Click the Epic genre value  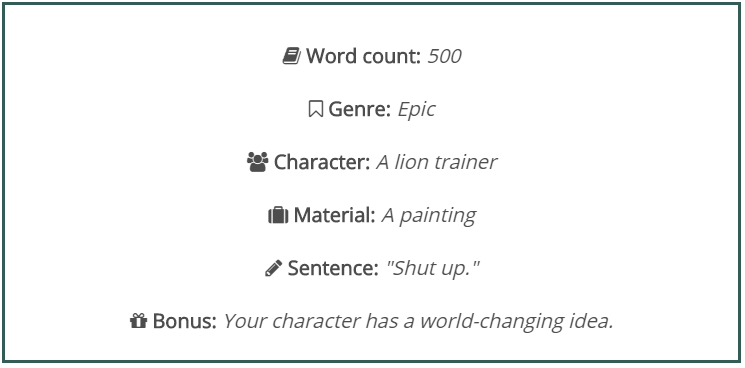click(416, 110)
